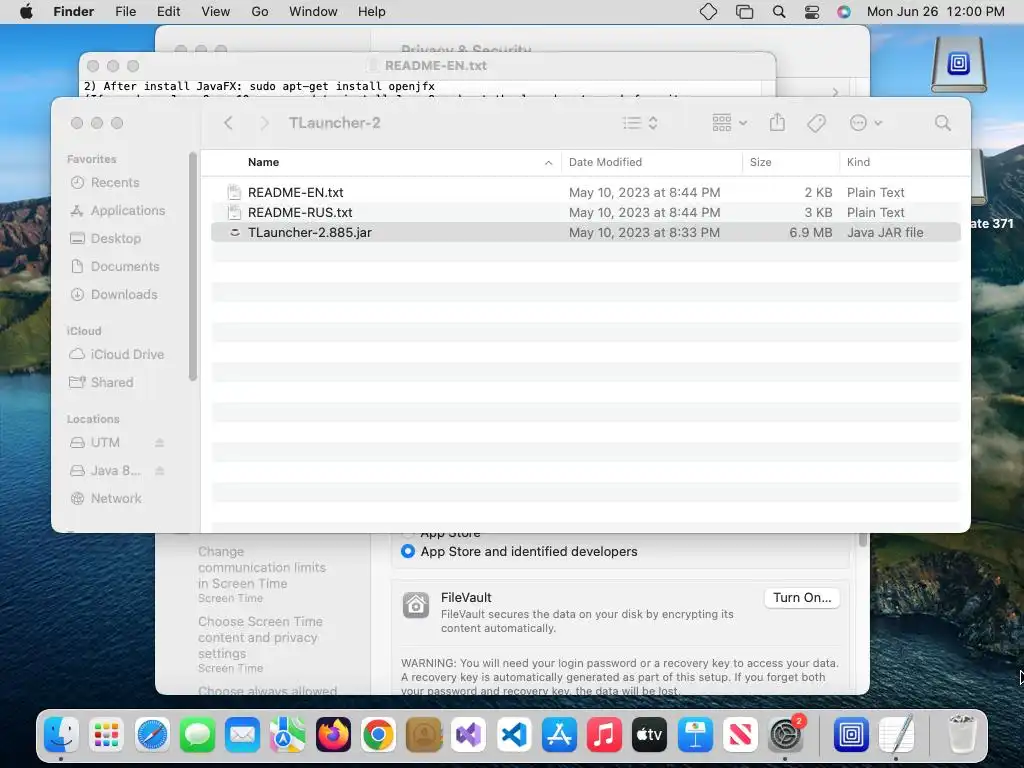
Task: Open the Finder menu
Action: (x=73, y=12)
